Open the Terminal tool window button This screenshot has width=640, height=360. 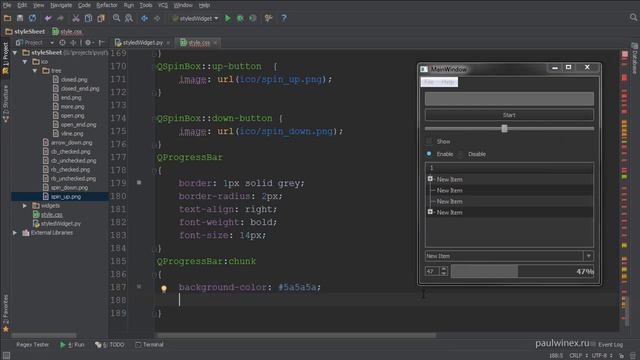[149, 344]
